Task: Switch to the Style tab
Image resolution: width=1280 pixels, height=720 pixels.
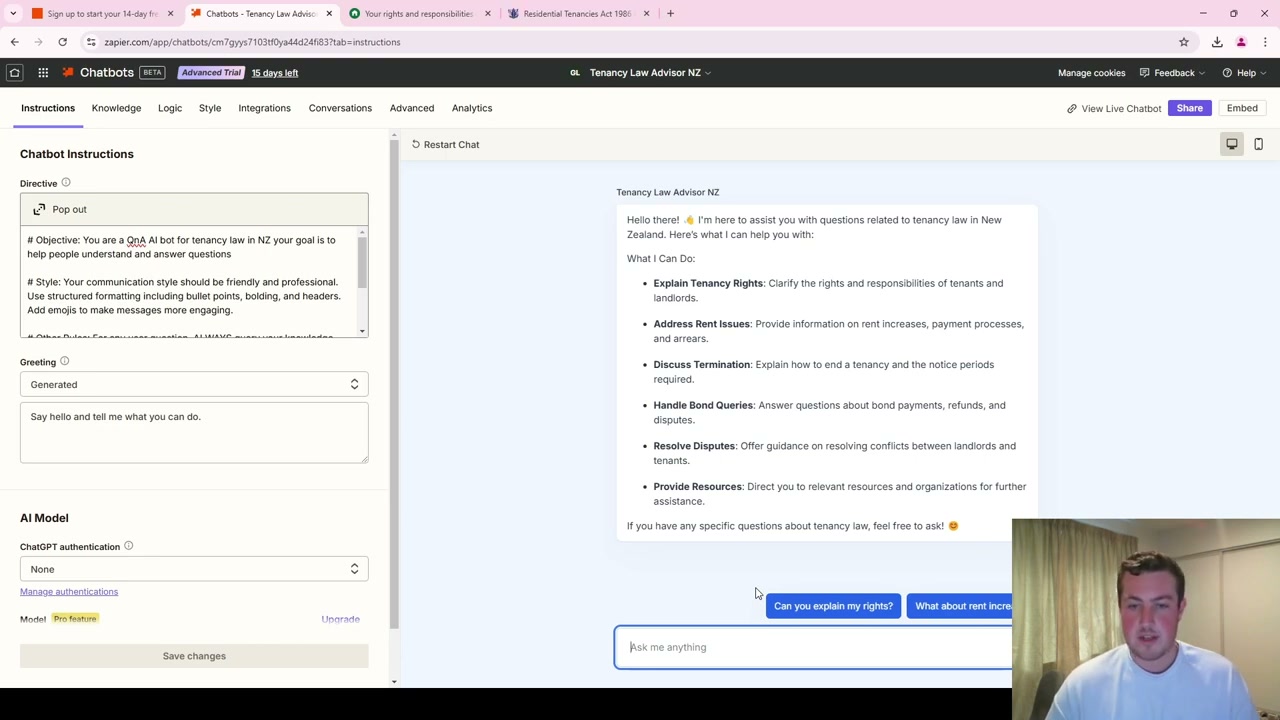Action: 210,108
